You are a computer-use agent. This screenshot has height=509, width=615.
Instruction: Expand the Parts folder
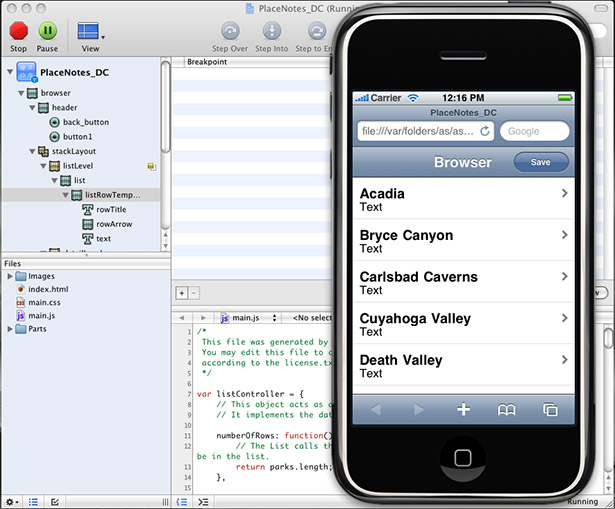pos(10,329)
